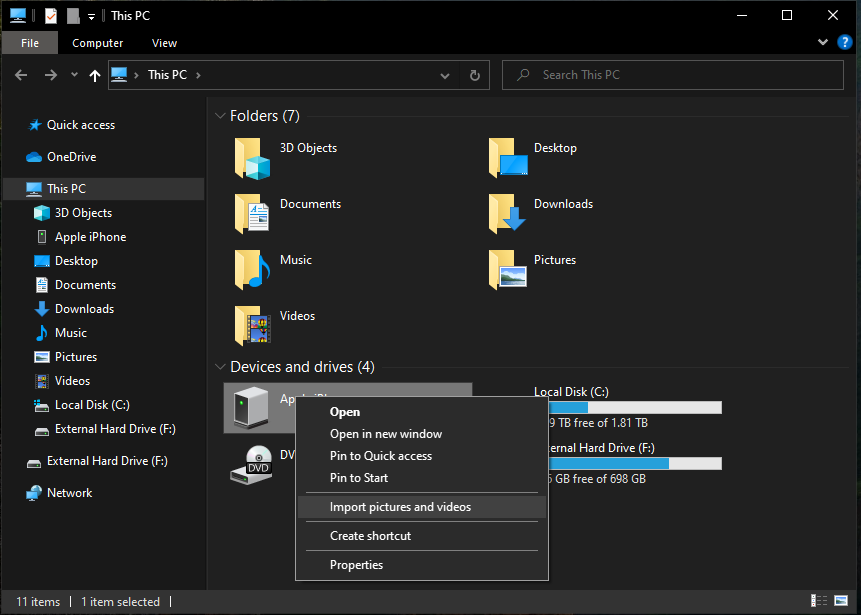Open the Computer ribbon tab

pyautogui.click(x=98, y=43)
